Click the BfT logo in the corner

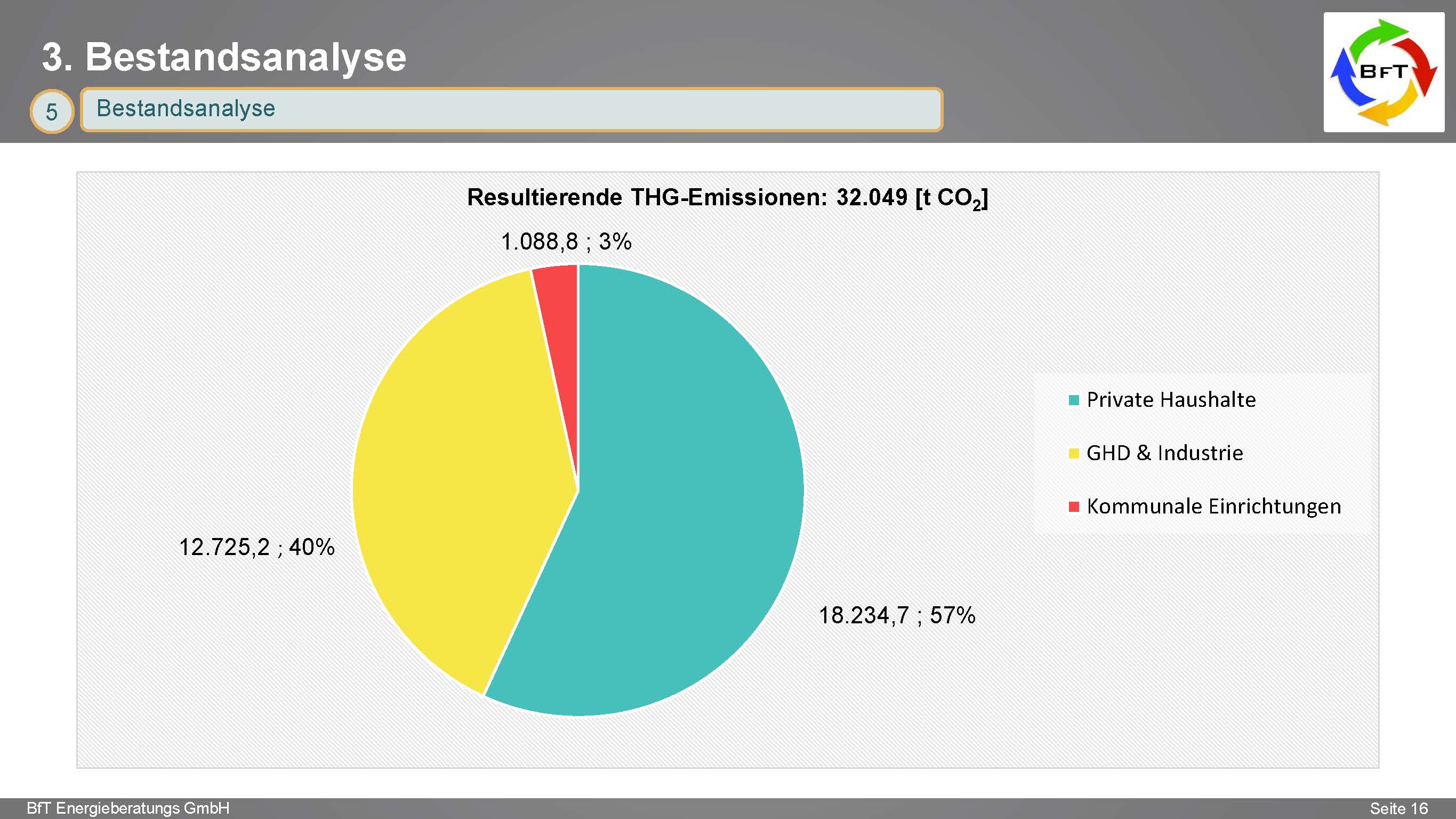click(1383, 72)
